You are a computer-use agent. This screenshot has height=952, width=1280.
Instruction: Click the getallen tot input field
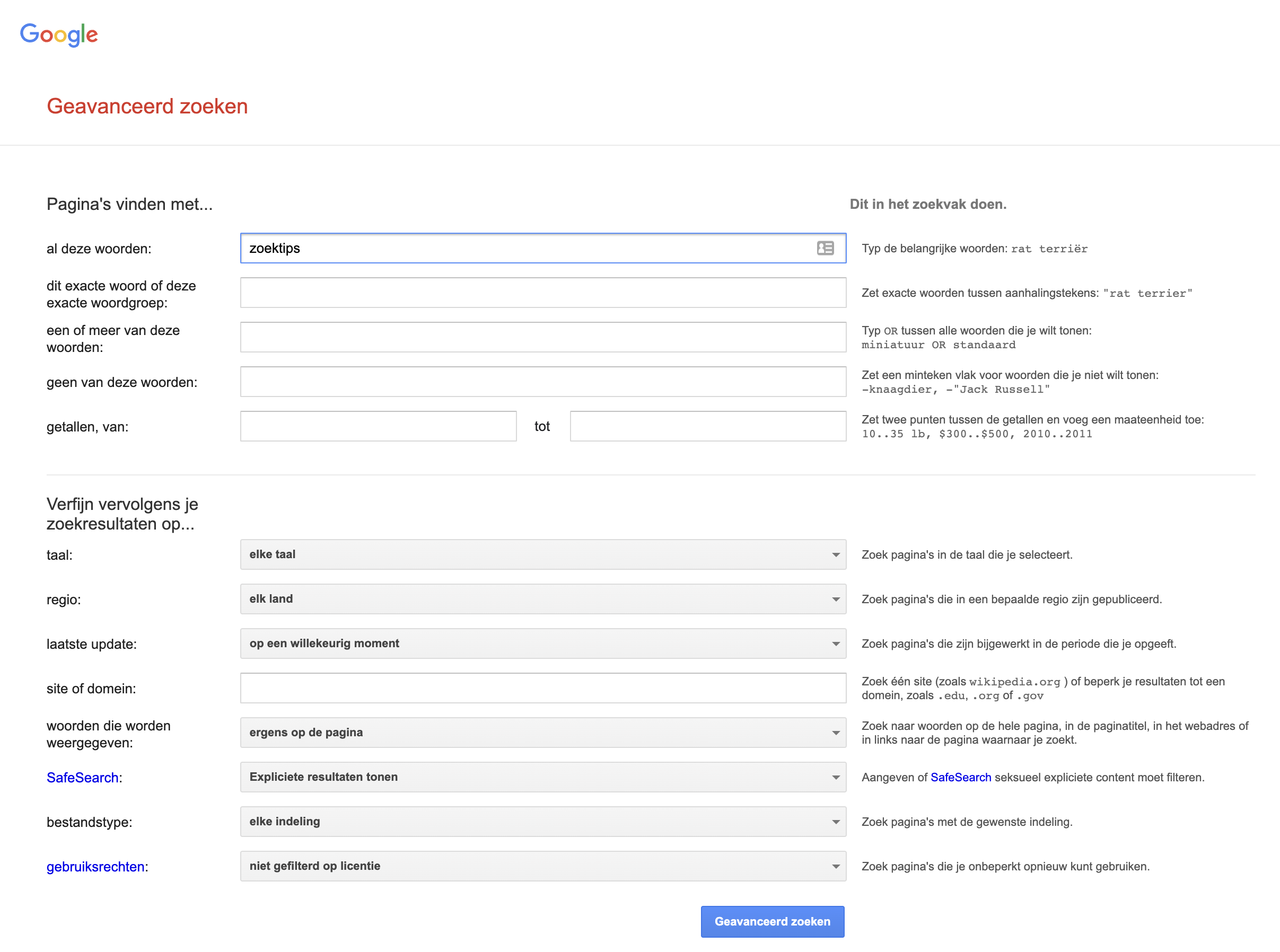pos(708,427)
